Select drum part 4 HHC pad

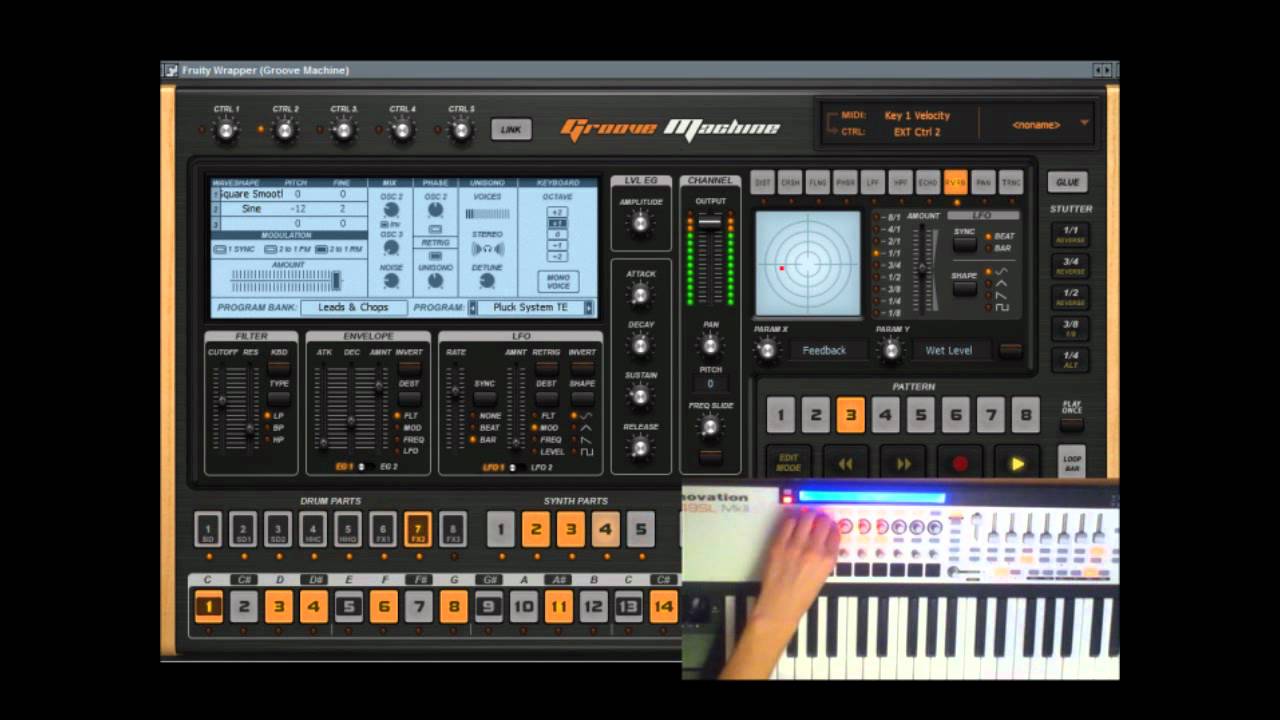click(313, 529)
